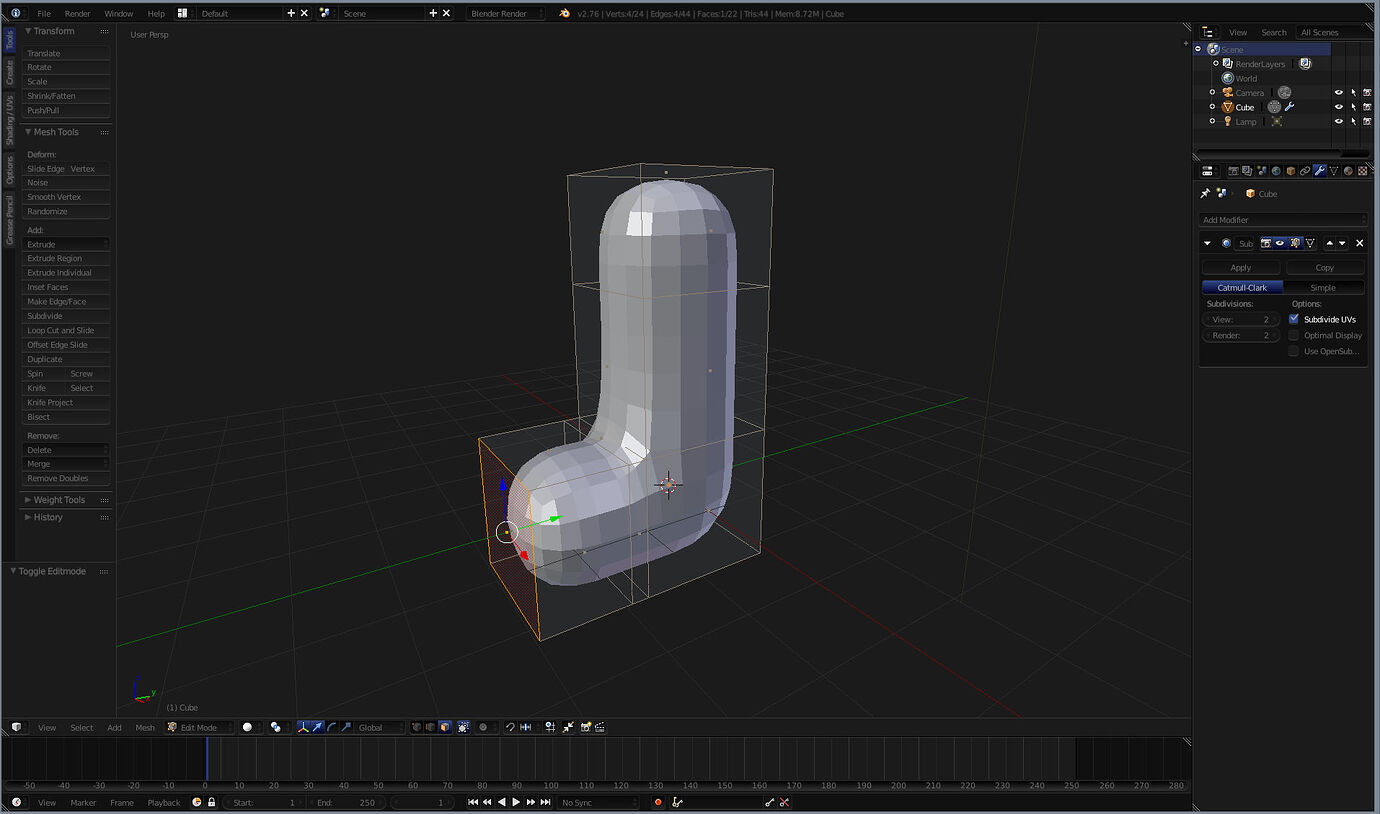The width and height of the screenshot is (1380, 814).
Task: Open the Render menu
Action: click(77, 13)
